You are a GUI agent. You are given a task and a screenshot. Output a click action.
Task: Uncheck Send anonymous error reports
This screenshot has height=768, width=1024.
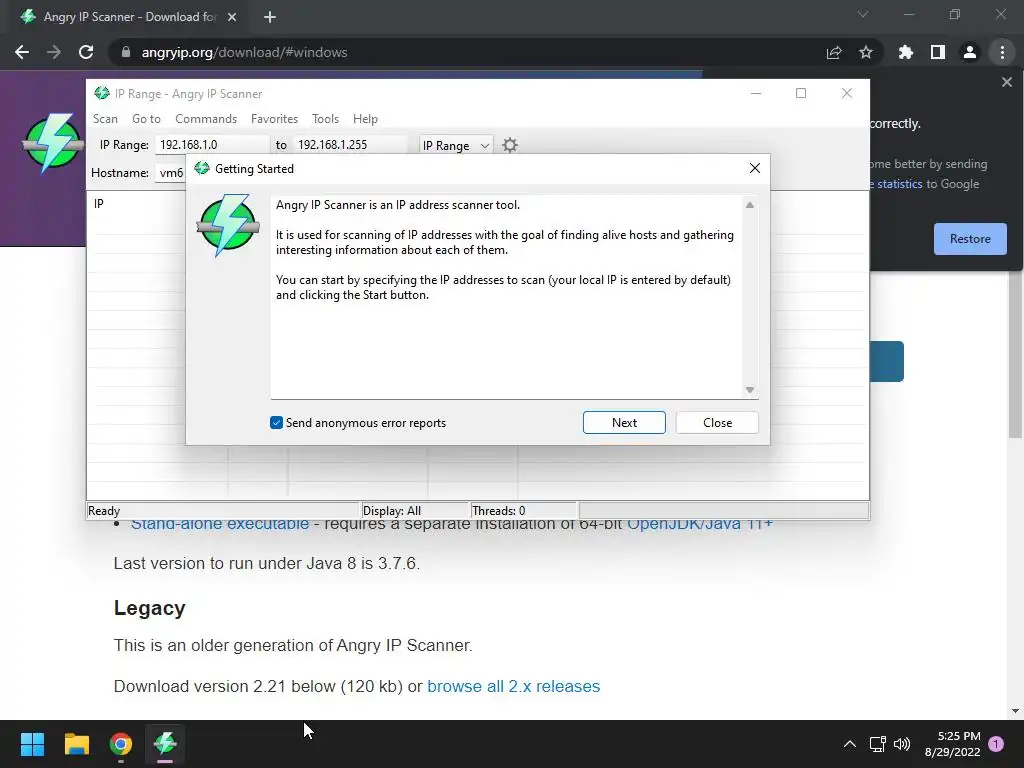[x=276, y=423]
